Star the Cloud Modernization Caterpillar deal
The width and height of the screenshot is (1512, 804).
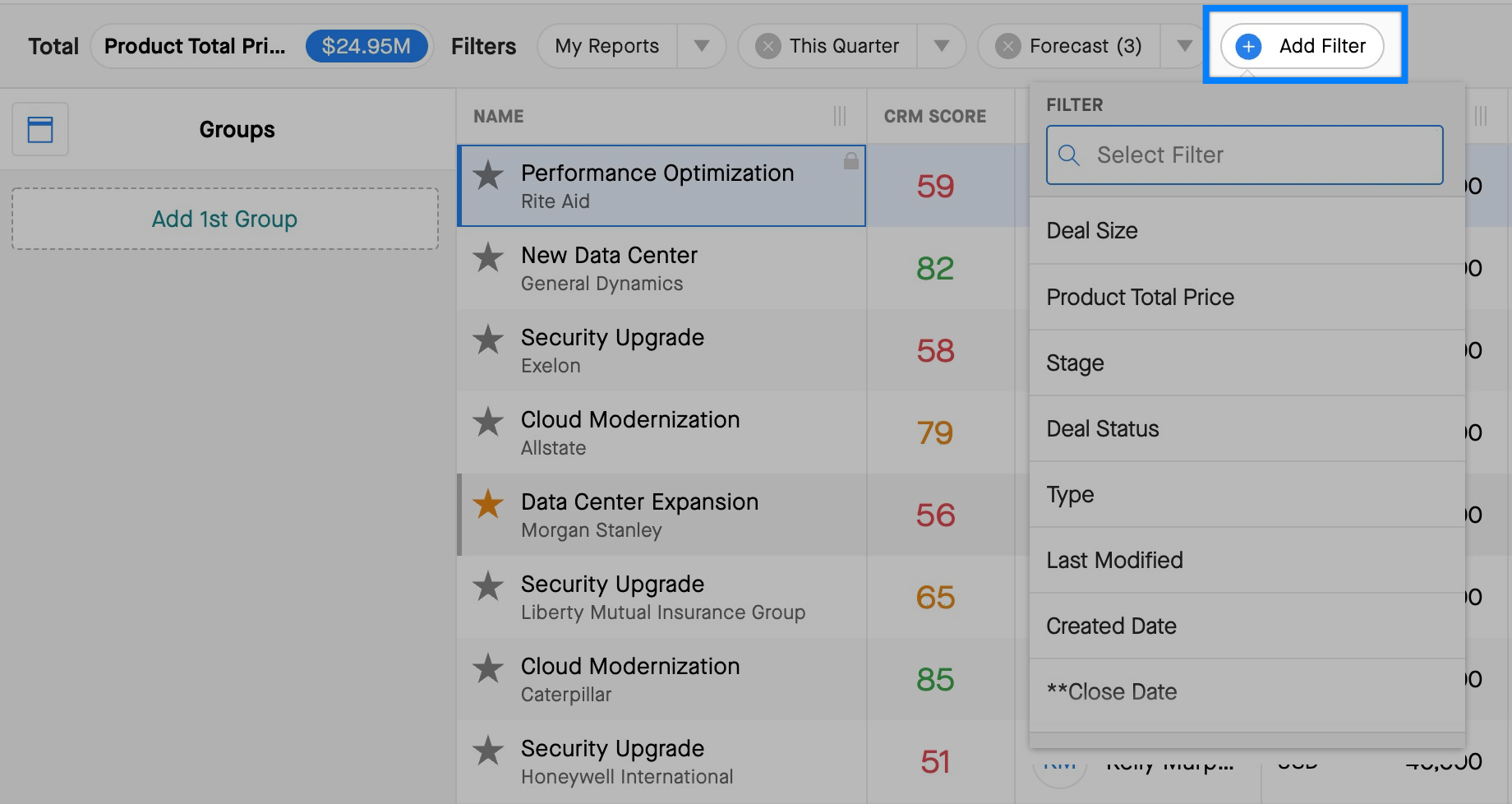tap(488, 668)
